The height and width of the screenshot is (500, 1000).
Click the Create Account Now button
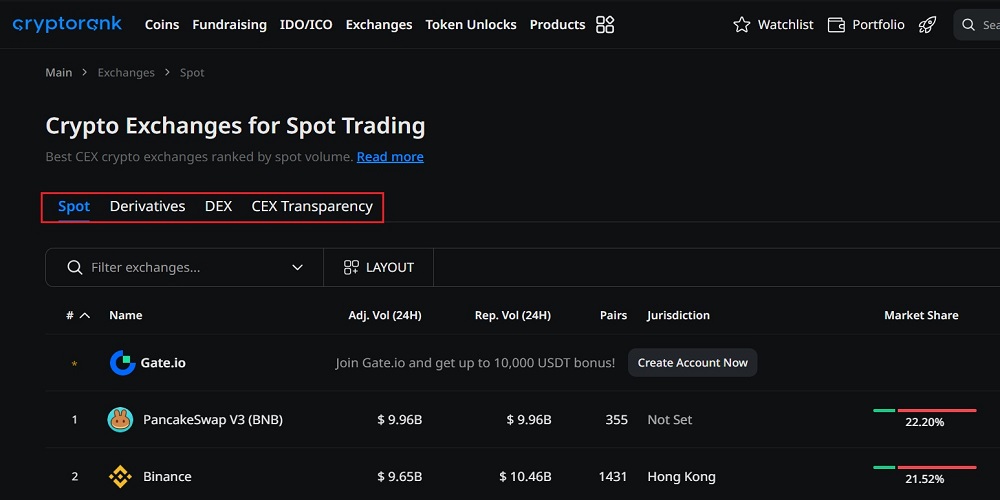click(x=692, y=363)
